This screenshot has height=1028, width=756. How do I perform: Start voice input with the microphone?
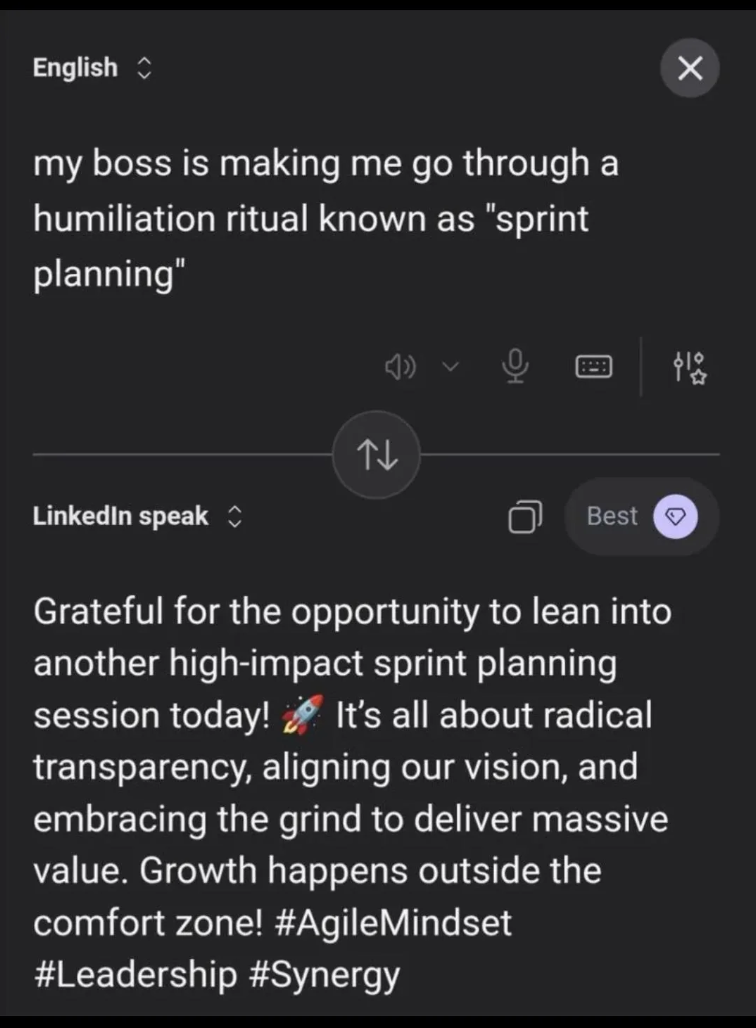515,367
